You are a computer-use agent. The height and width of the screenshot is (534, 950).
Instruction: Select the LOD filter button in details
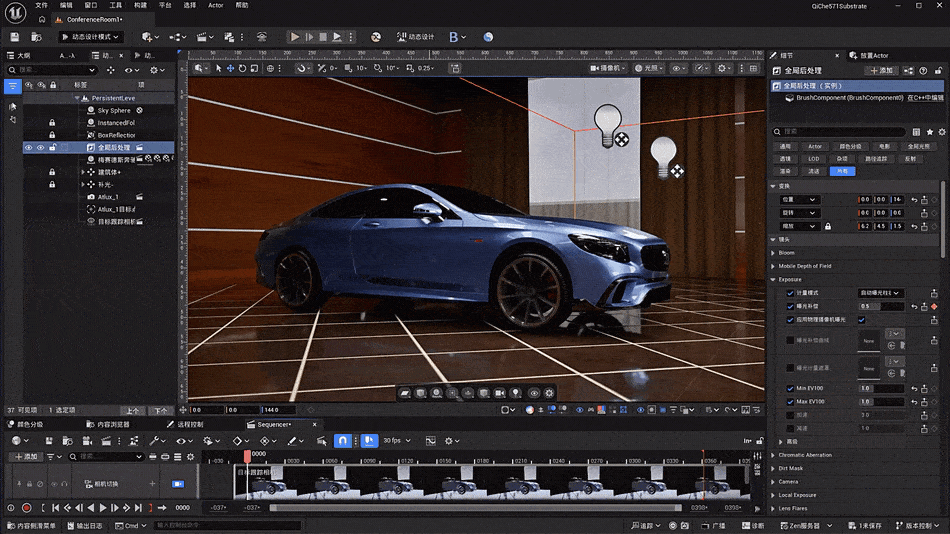click(x=814, y=159)
